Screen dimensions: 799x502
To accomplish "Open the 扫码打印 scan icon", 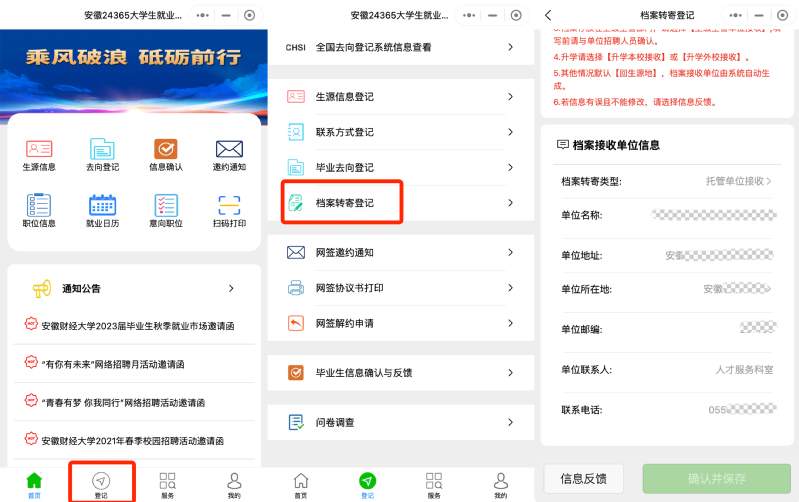I will (229, 207).
